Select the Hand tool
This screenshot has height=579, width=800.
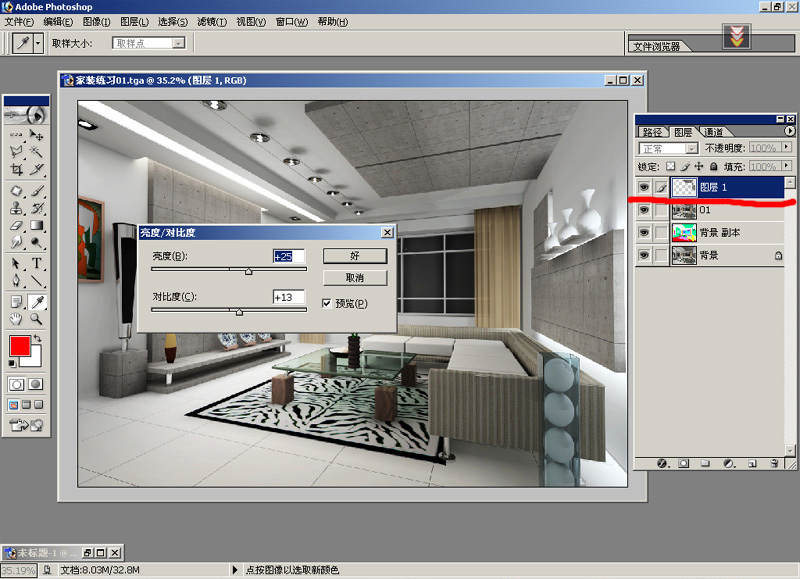tap(16, 319)
